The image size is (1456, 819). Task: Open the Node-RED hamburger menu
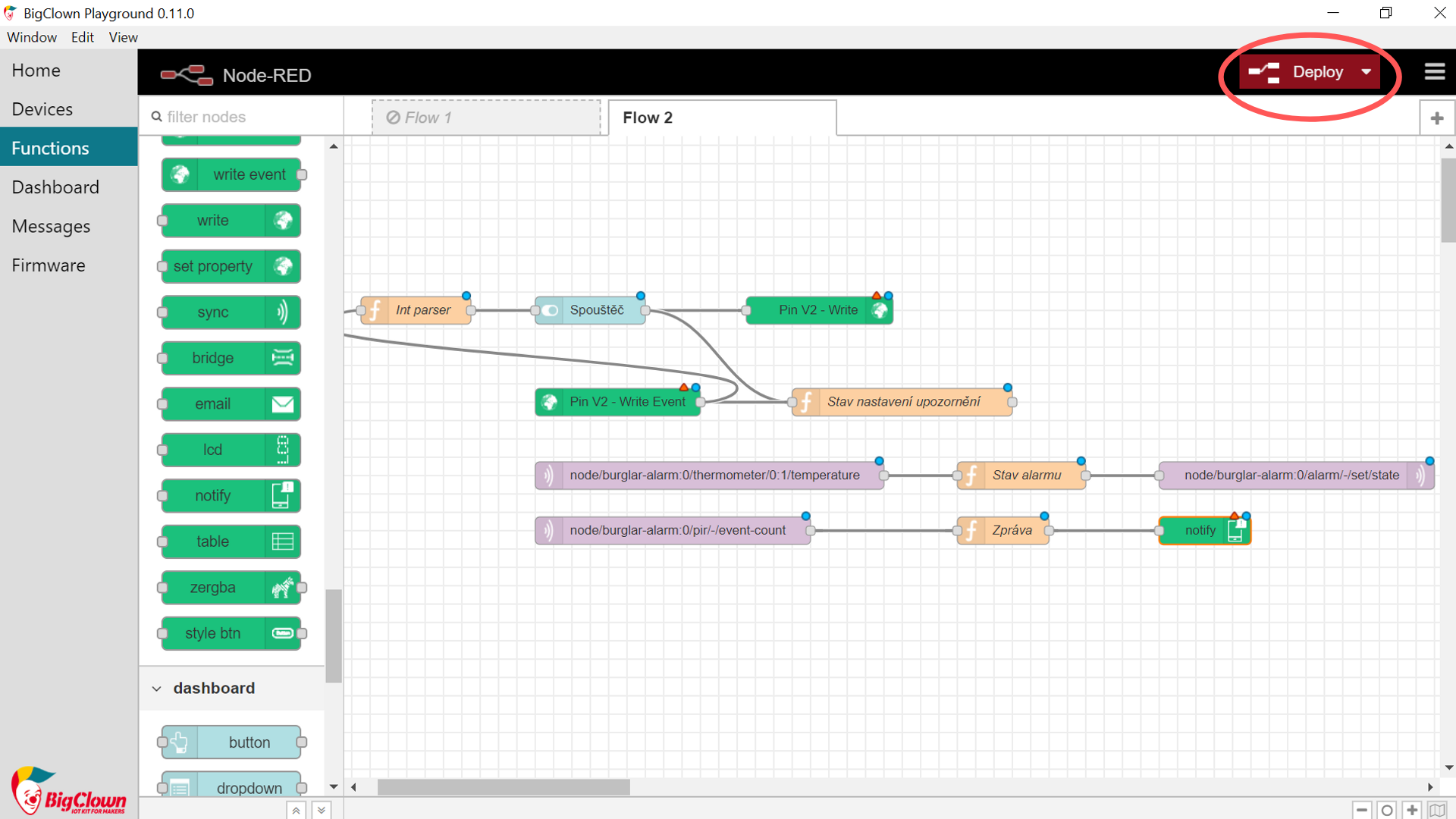[x=1434, y=72]
